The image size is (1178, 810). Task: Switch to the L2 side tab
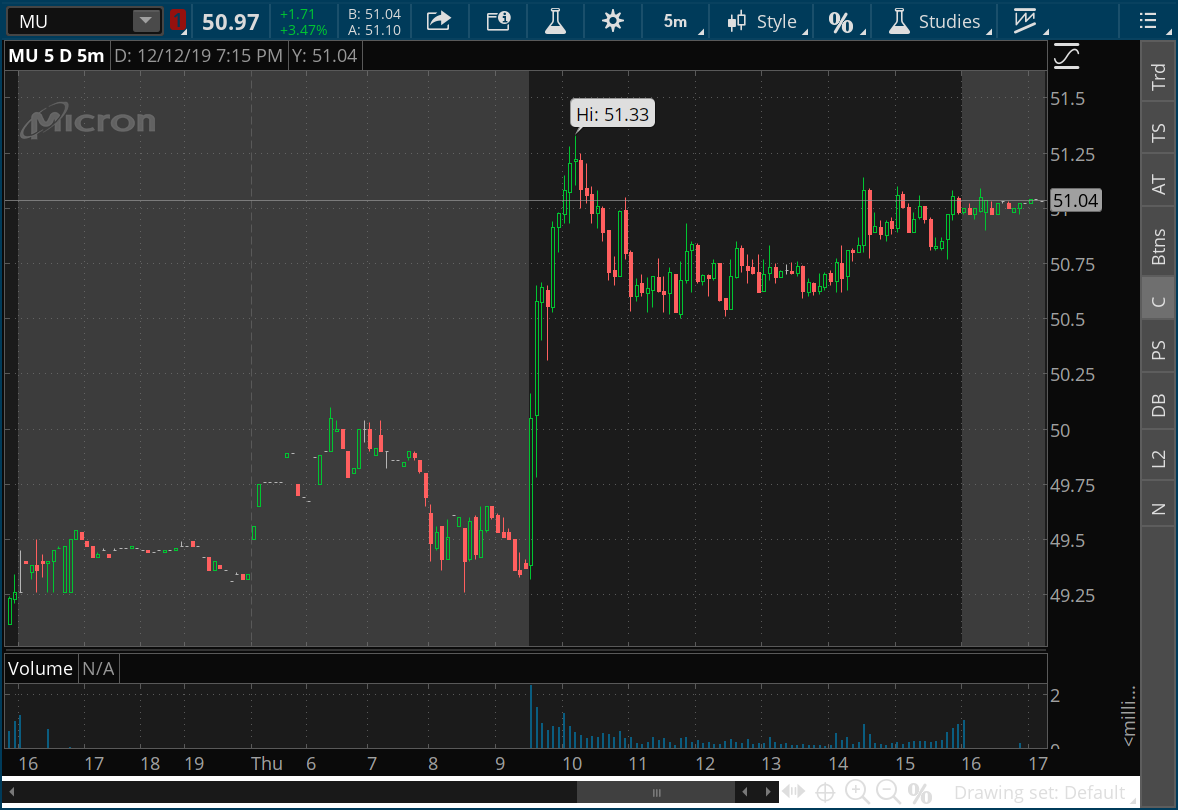tap(1158, 458)
